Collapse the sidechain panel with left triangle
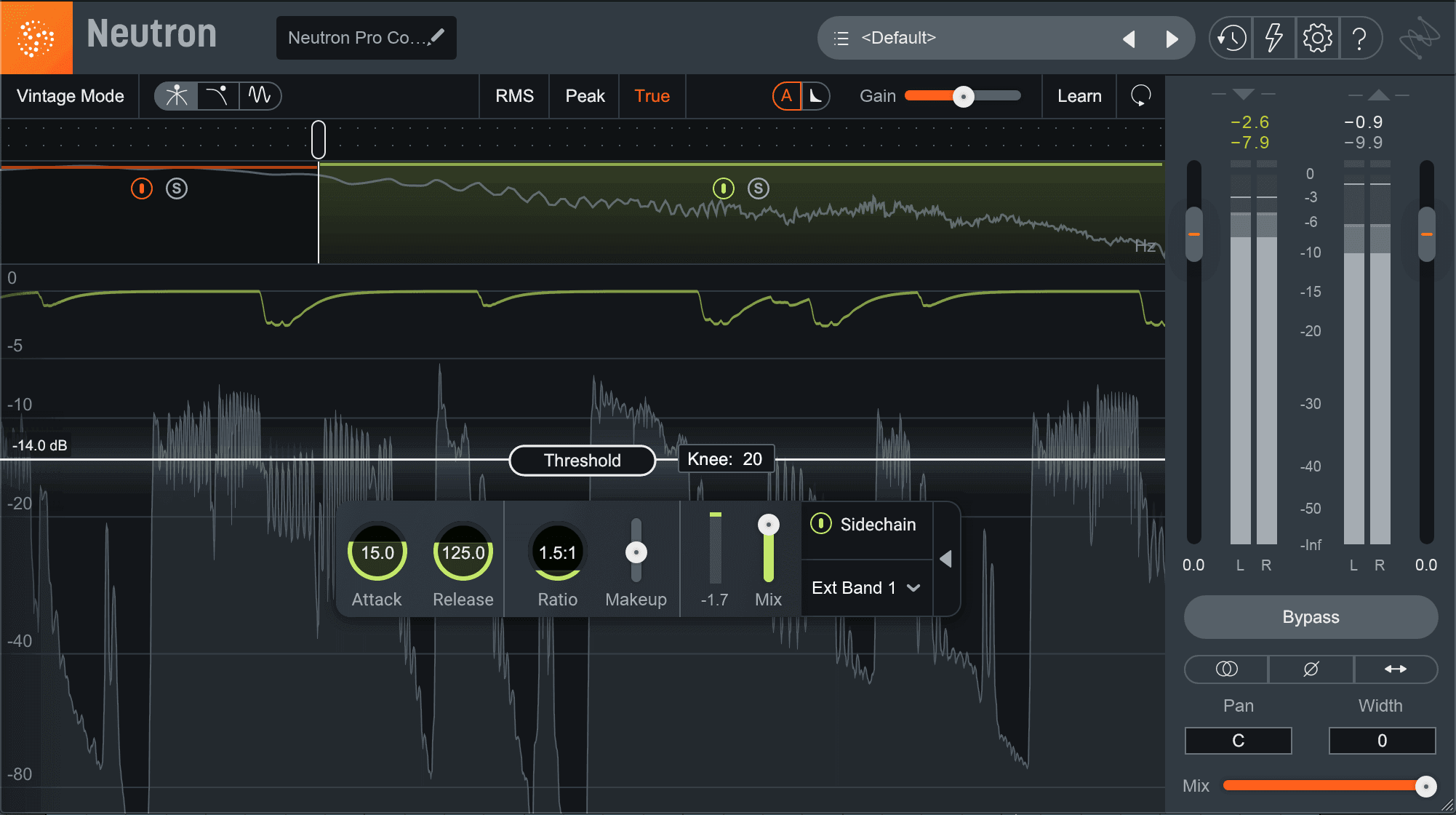Image resolution: width=1456 pixels, height=815 pixels. tap(945, 559)
